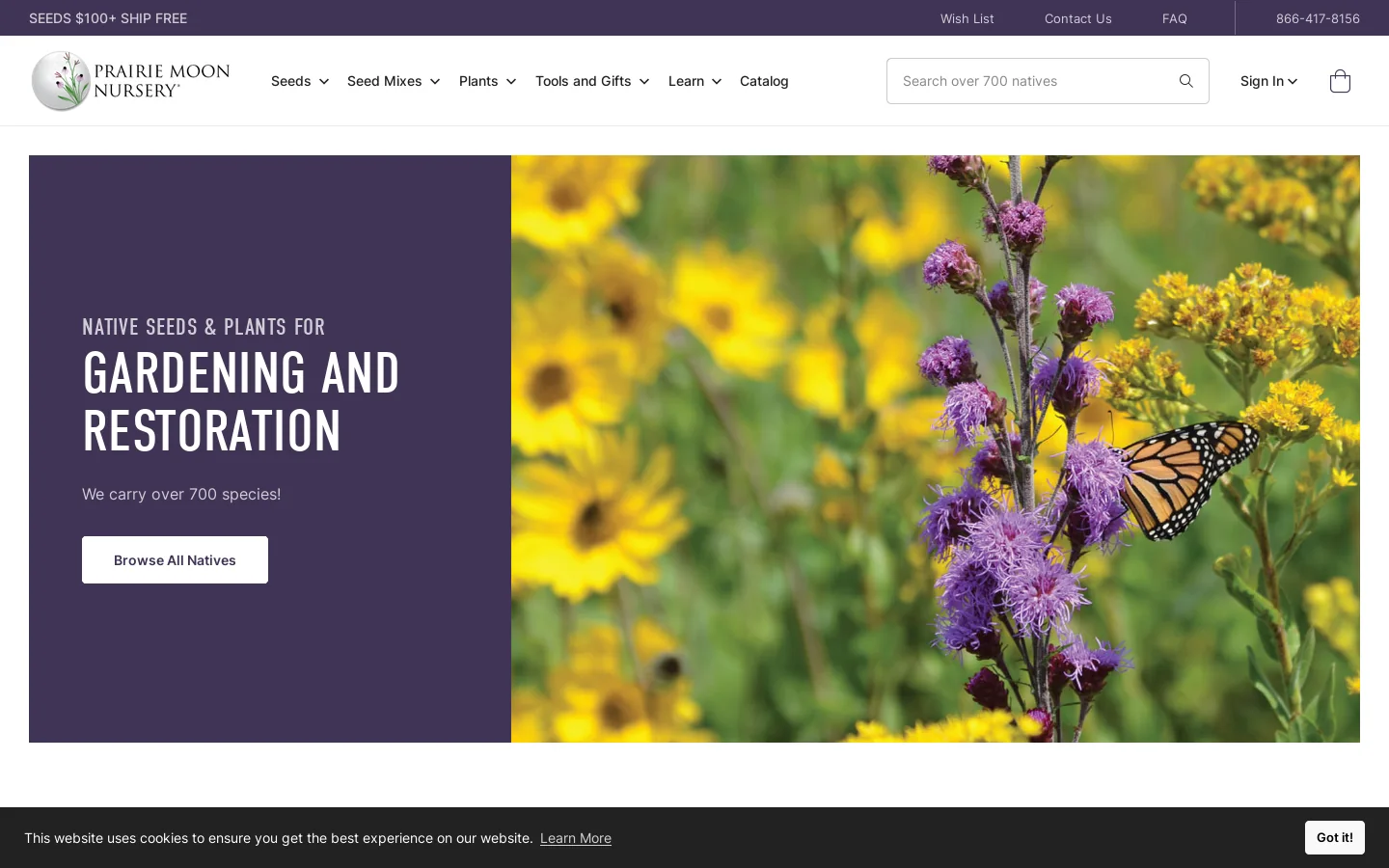Click the Browse All Natives button
The image size is (1389, 868).
[175, 559]
